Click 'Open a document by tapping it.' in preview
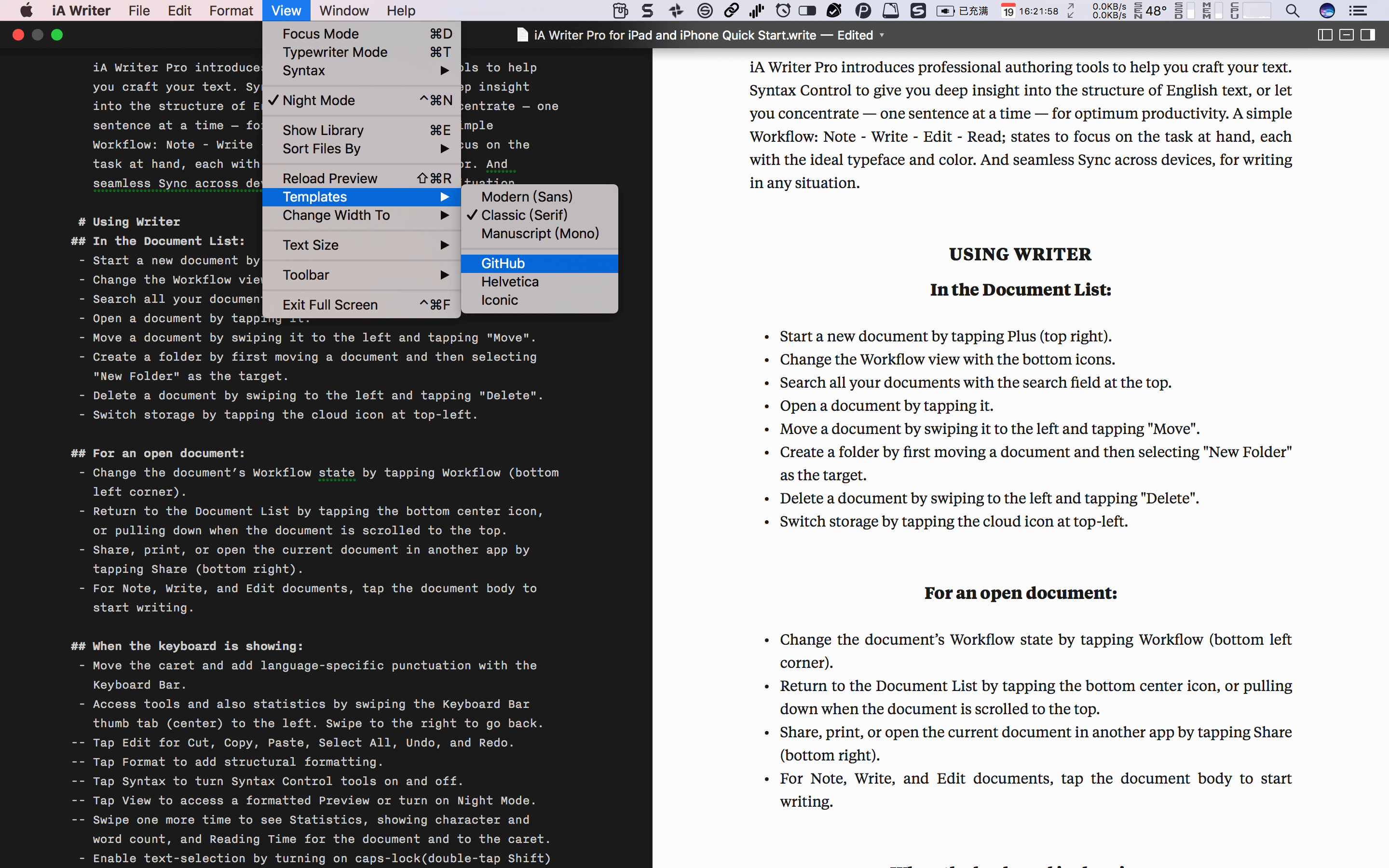 coord(886,406)
